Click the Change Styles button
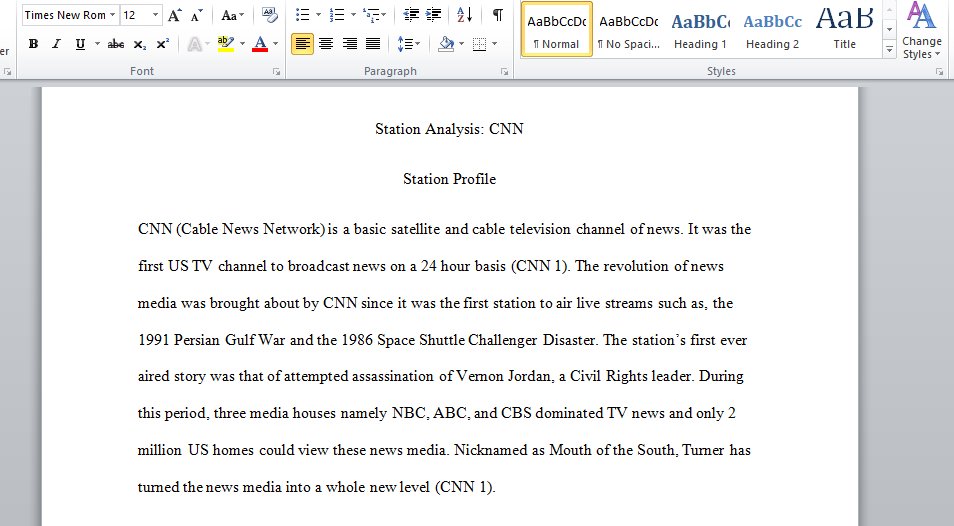The width and height of the screenshot is (954, 526). [x=921, y=30]
